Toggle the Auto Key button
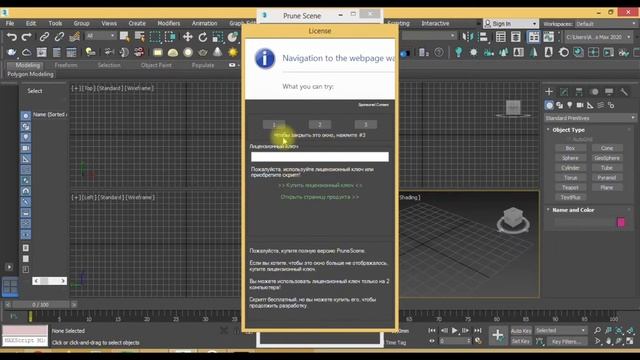Screen dimensions: 640x360 (521, 331)
